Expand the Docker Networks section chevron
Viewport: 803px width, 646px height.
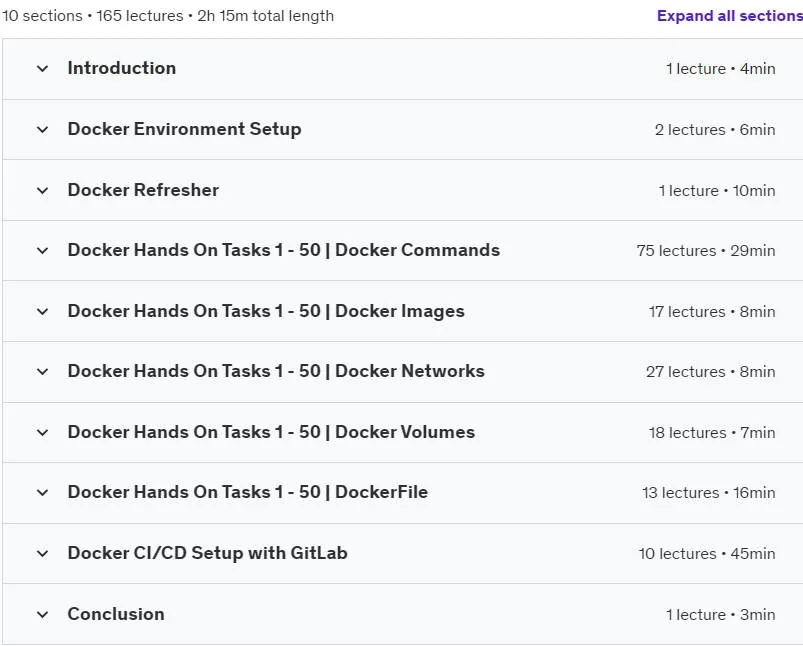coord(43,371)
